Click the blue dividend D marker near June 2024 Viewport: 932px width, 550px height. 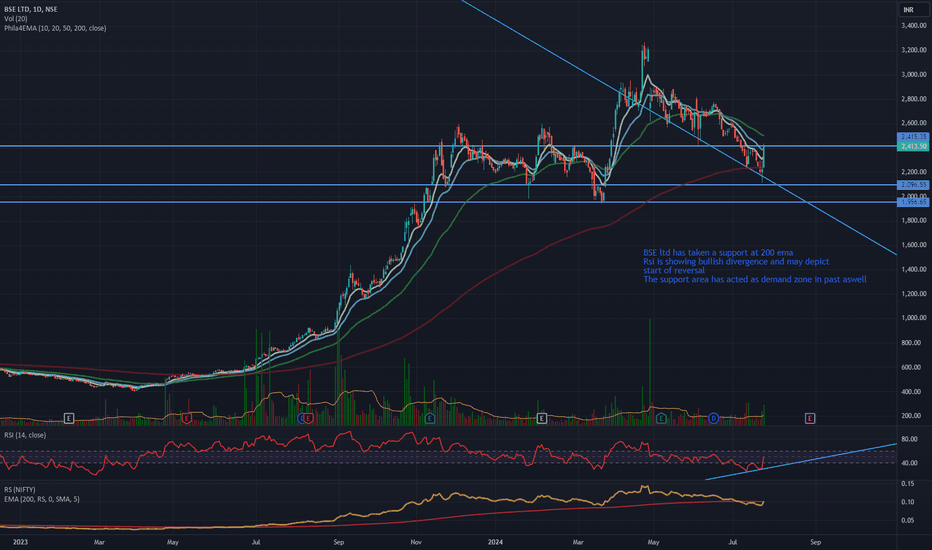click(713, 419)
